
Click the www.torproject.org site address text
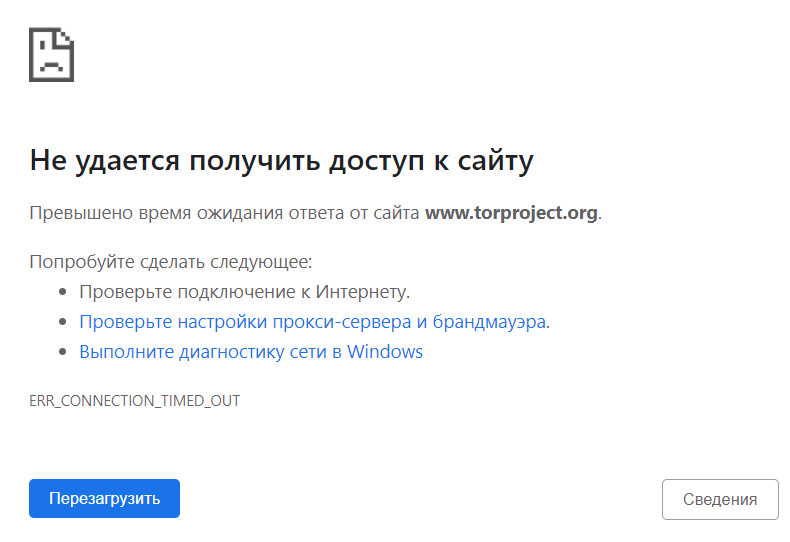[511, 213]
